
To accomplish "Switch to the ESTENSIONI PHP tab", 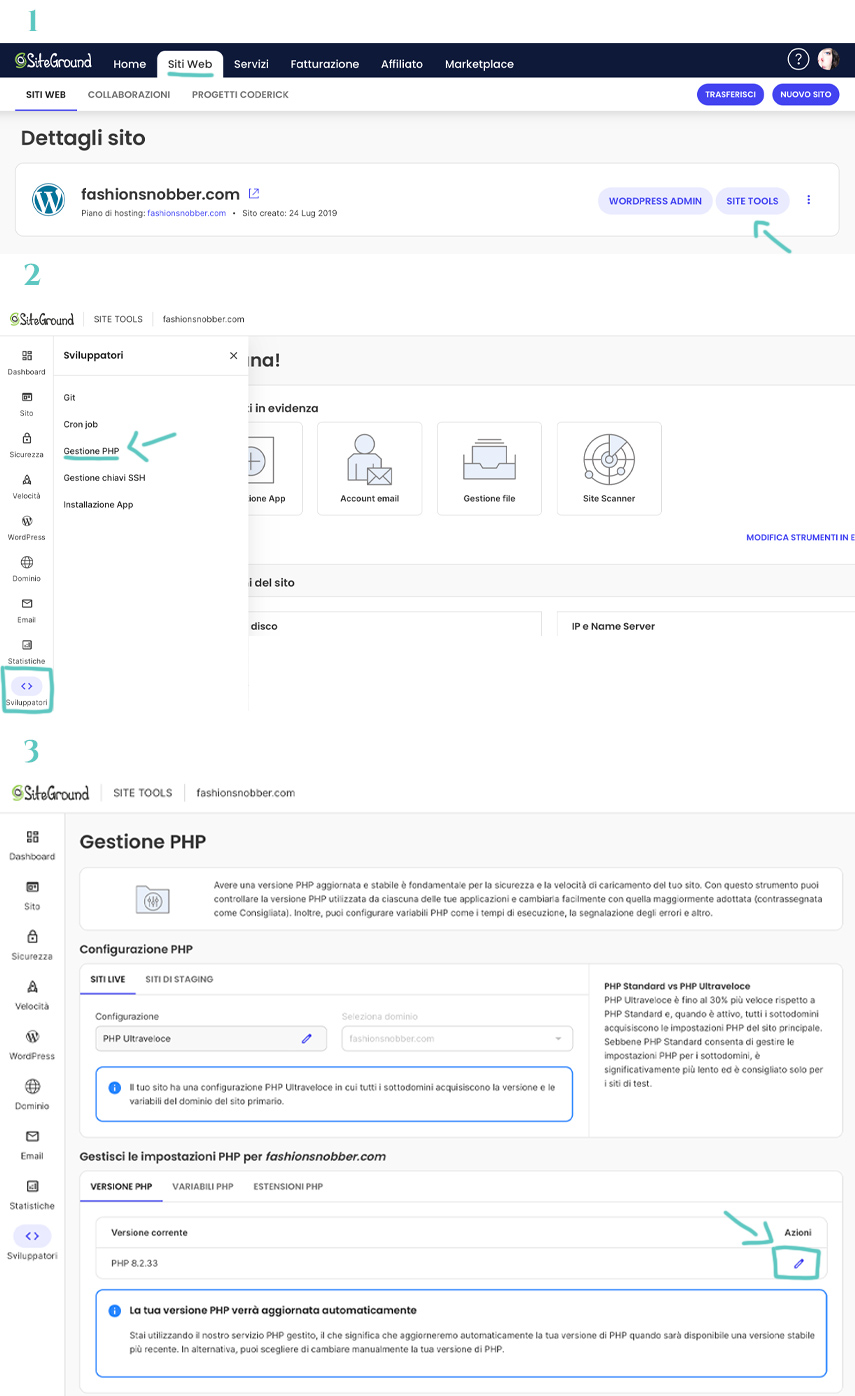I will point(288,1186).
